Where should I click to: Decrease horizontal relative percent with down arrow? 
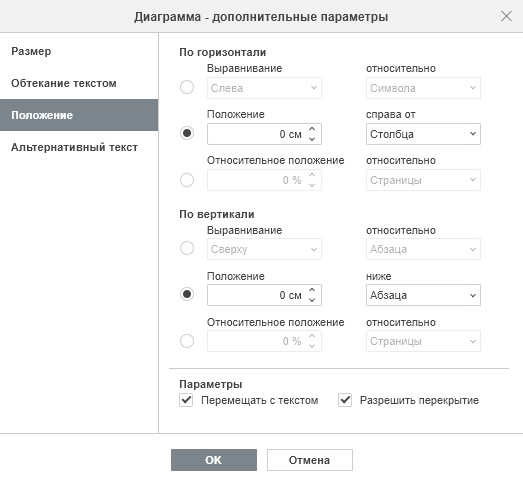[312, 185]
